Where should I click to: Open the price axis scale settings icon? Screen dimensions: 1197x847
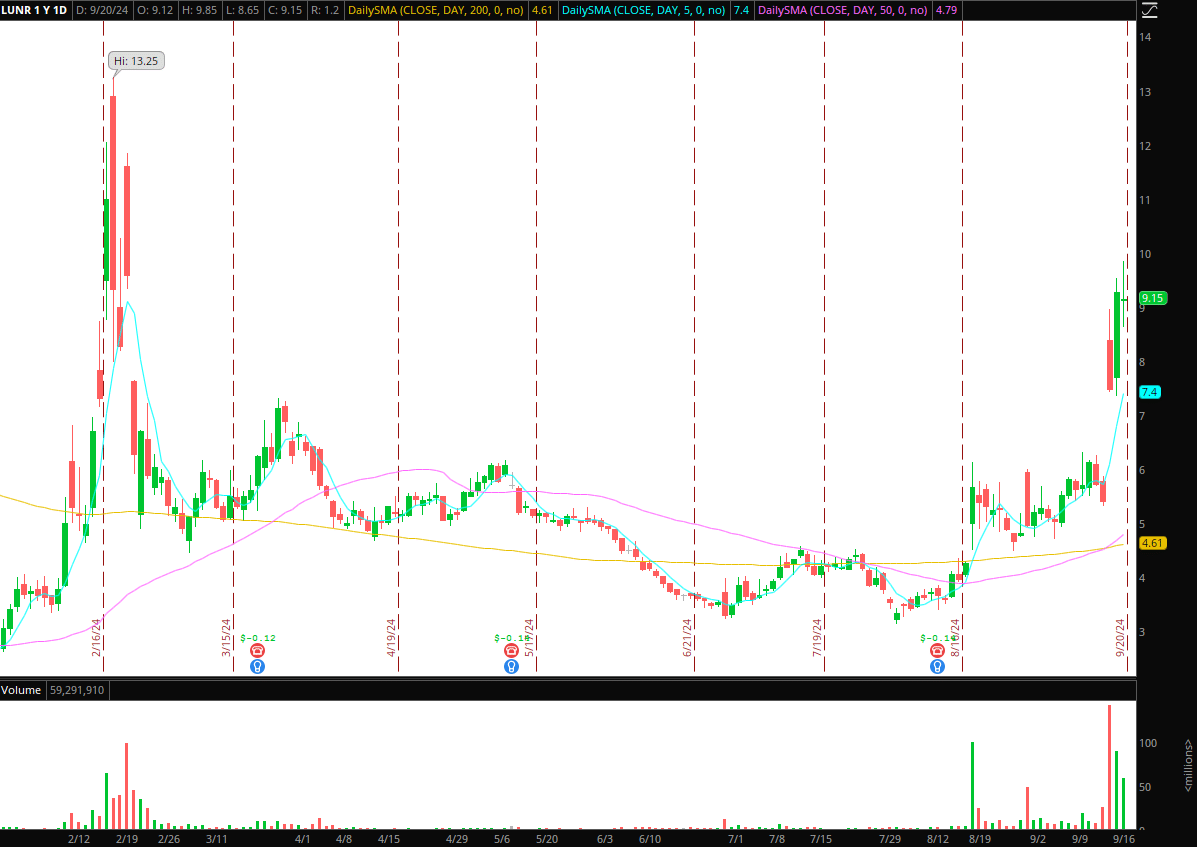pos(1149,10)
